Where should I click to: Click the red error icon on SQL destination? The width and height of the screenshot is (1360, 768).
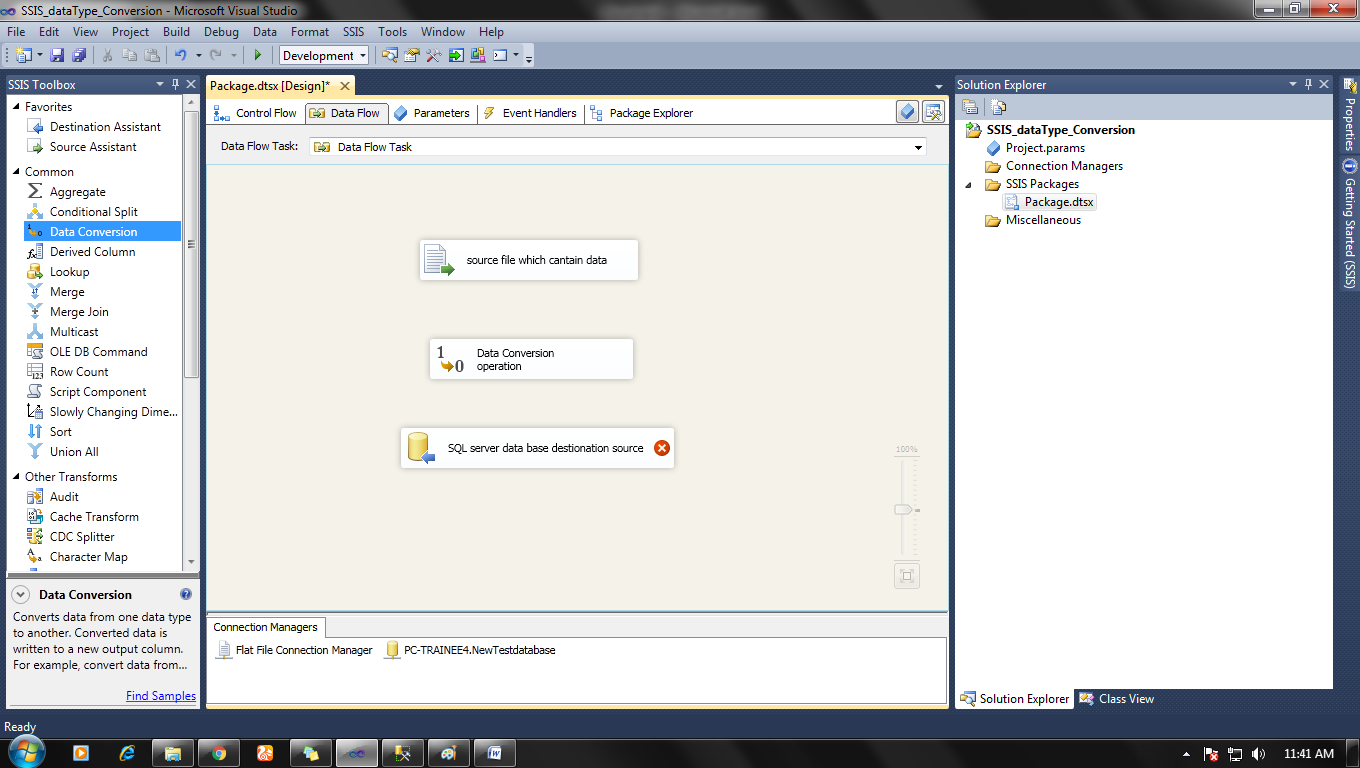point(661,448)
